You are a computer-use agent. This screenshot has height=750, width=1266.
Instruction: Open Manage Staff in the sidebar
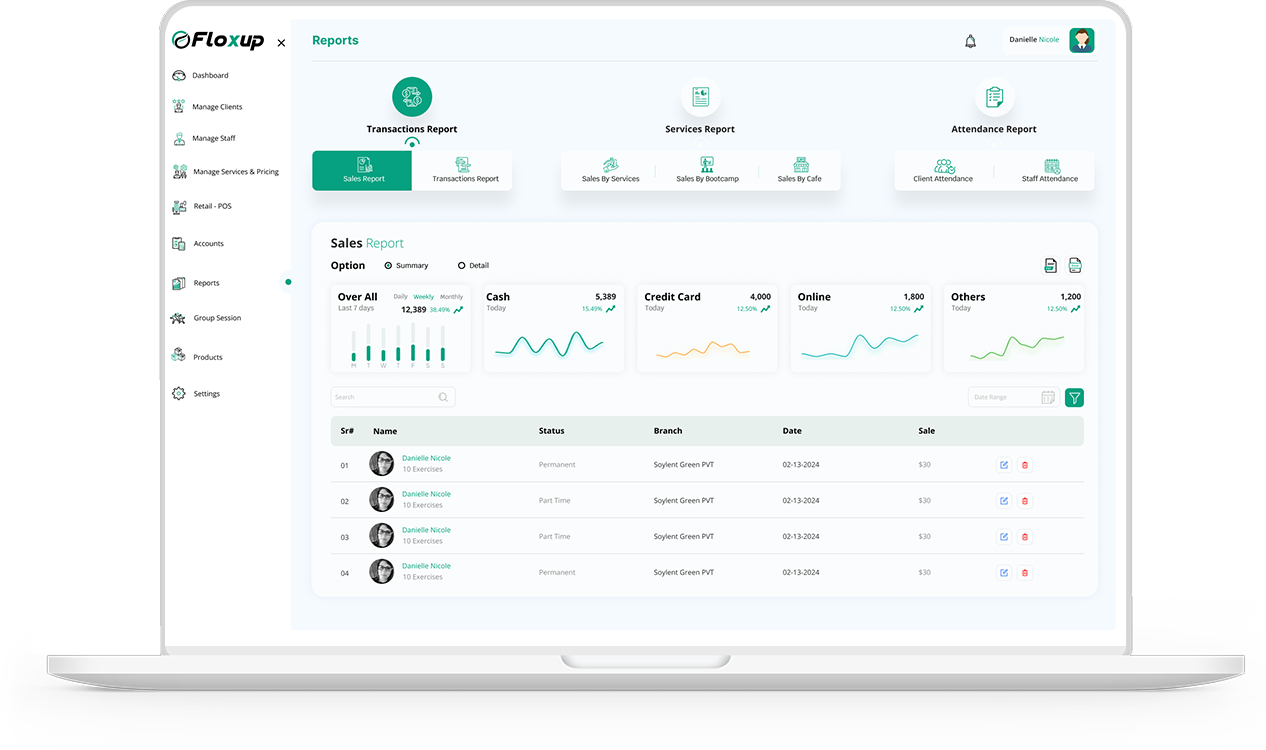(x=204, y=138)
